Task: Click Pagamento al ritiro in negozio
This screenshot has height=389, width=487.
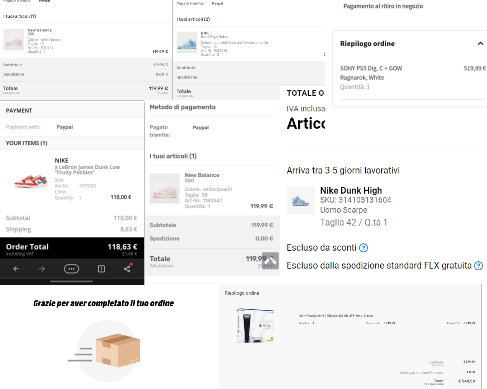Action: (x=383, y=6)
